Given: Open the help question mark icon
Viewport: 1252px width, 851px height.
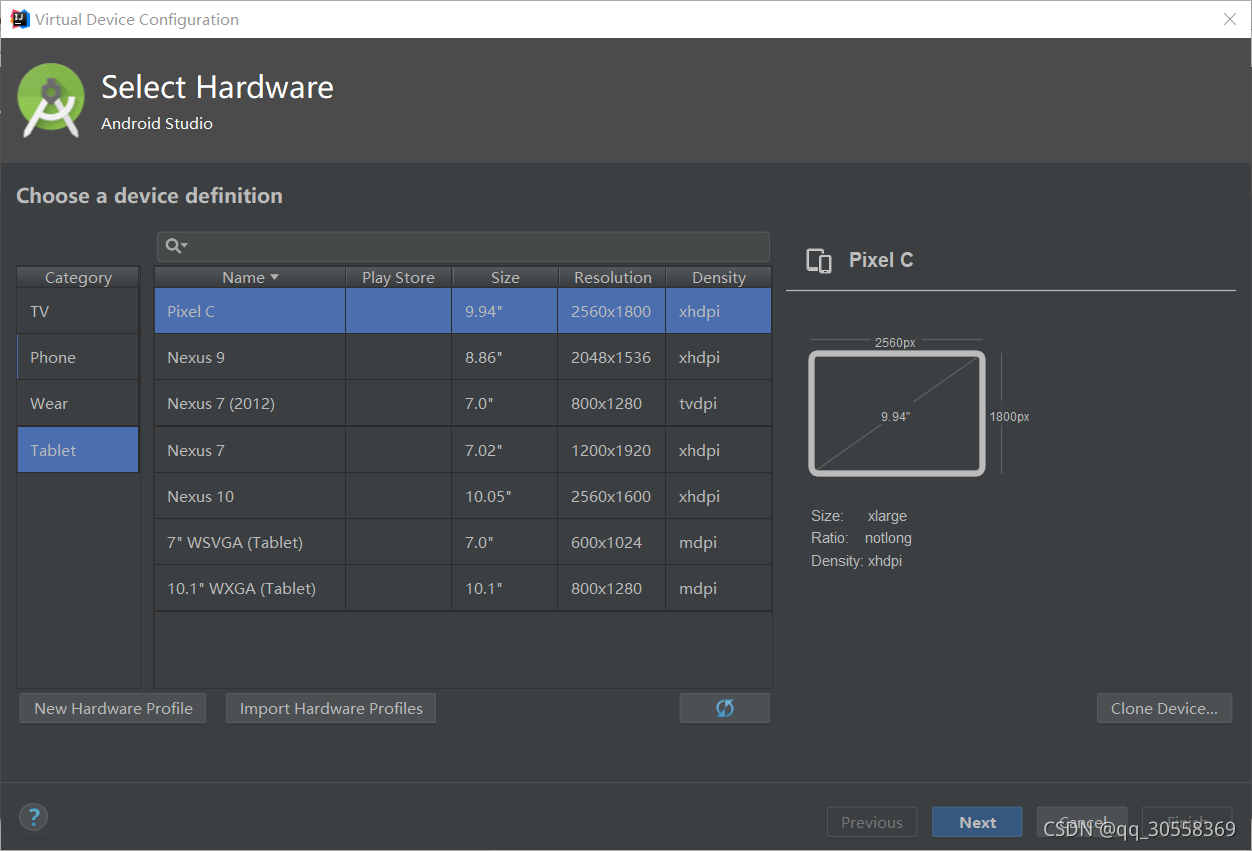Looking at the screenshot, I should tap(33, 816).
